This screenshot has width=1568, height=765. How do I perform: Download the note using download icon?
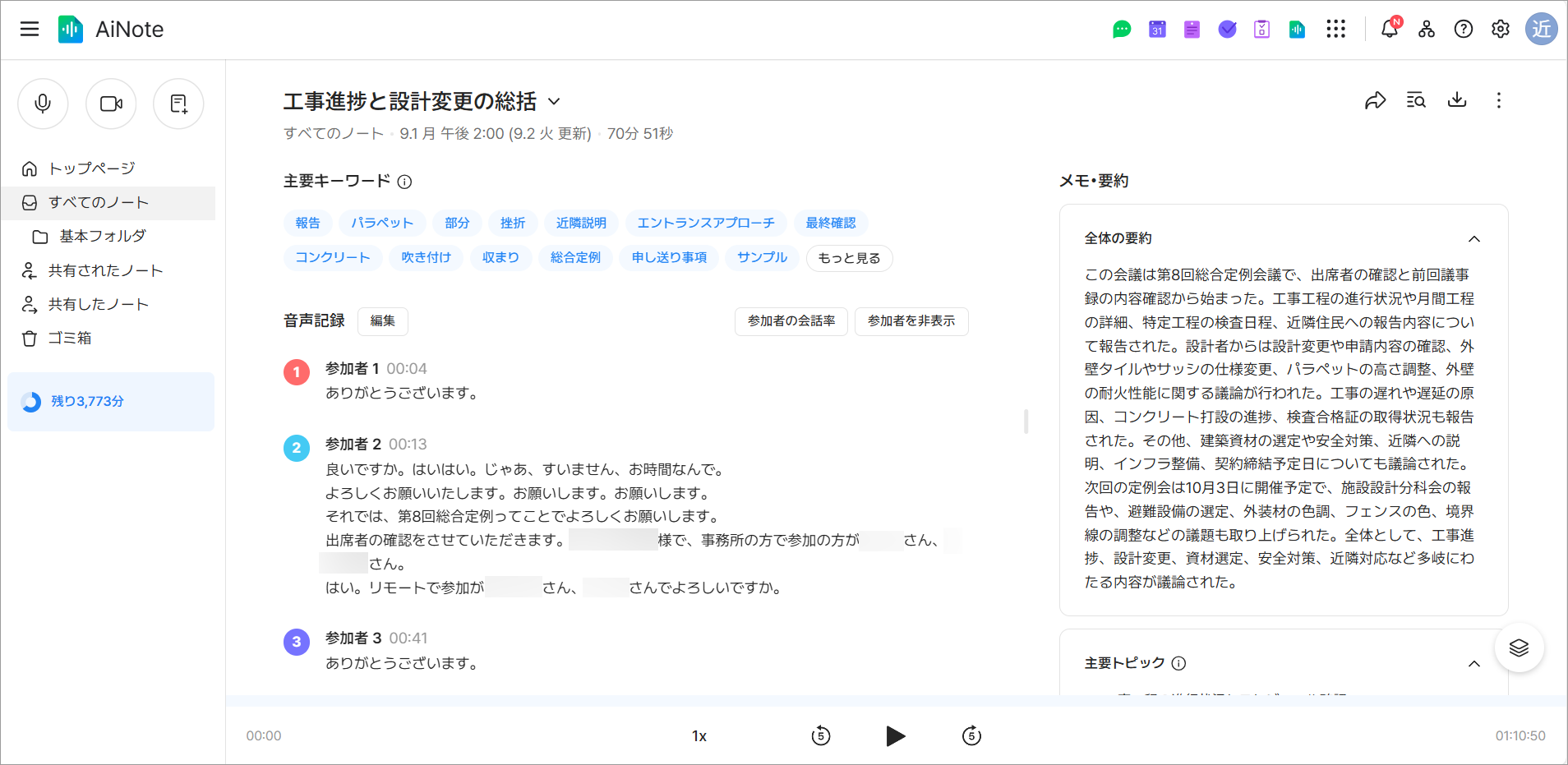(1457, 100)
